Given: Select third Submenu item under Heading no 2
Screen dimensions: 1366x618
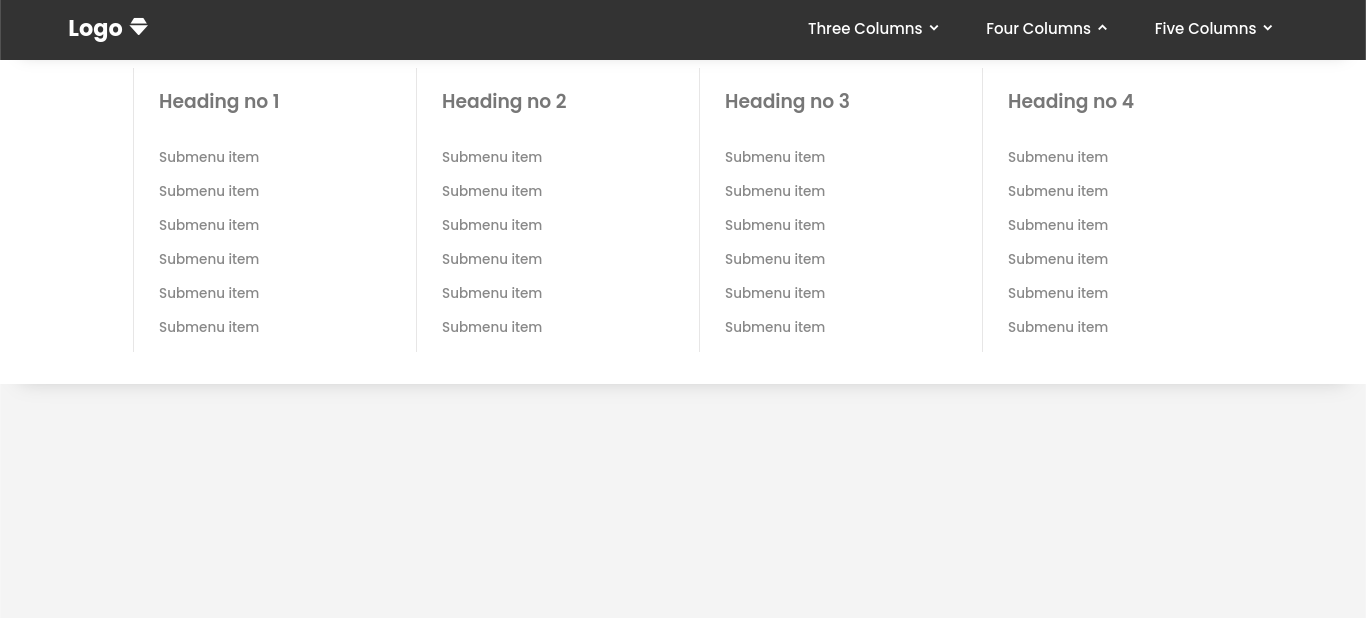Looking at the screenshot, I should pos(492,225).
